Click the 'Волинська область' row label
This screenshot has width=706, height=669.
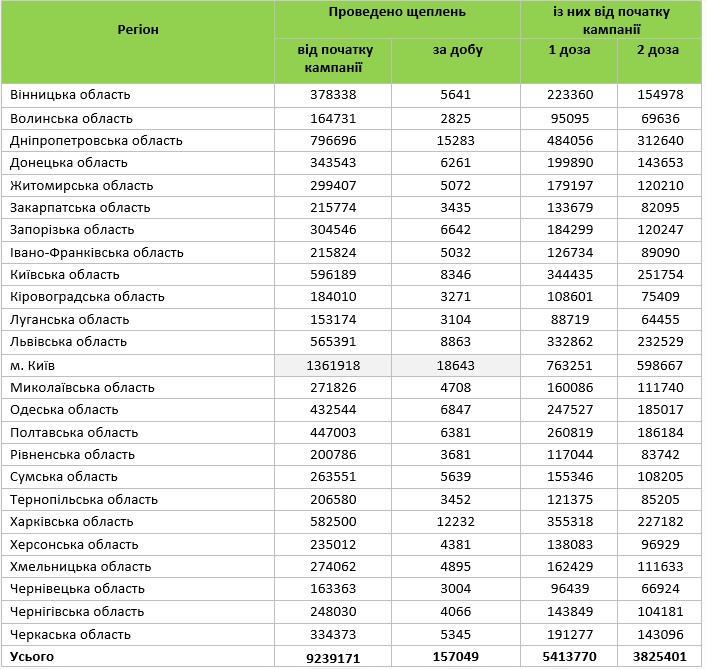click(x=71, y=119)
